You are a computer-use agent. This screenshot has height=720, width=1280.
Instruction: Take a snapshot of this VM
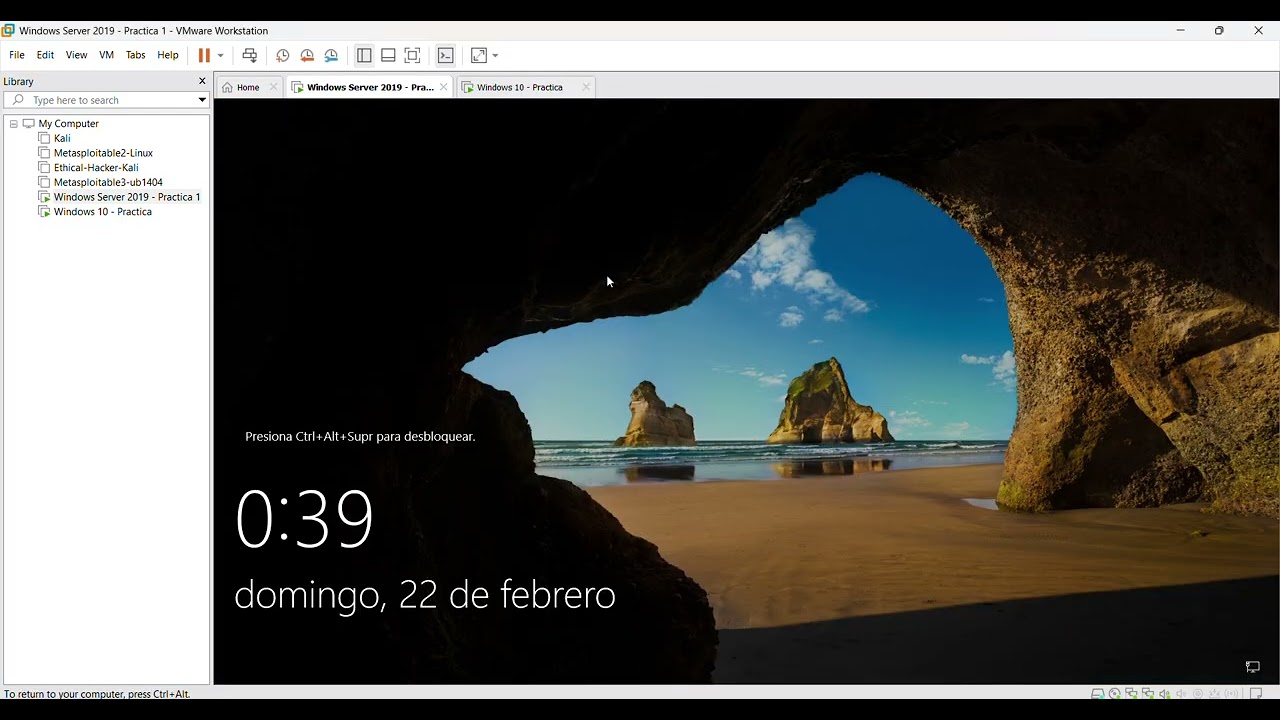pos(283,56)
